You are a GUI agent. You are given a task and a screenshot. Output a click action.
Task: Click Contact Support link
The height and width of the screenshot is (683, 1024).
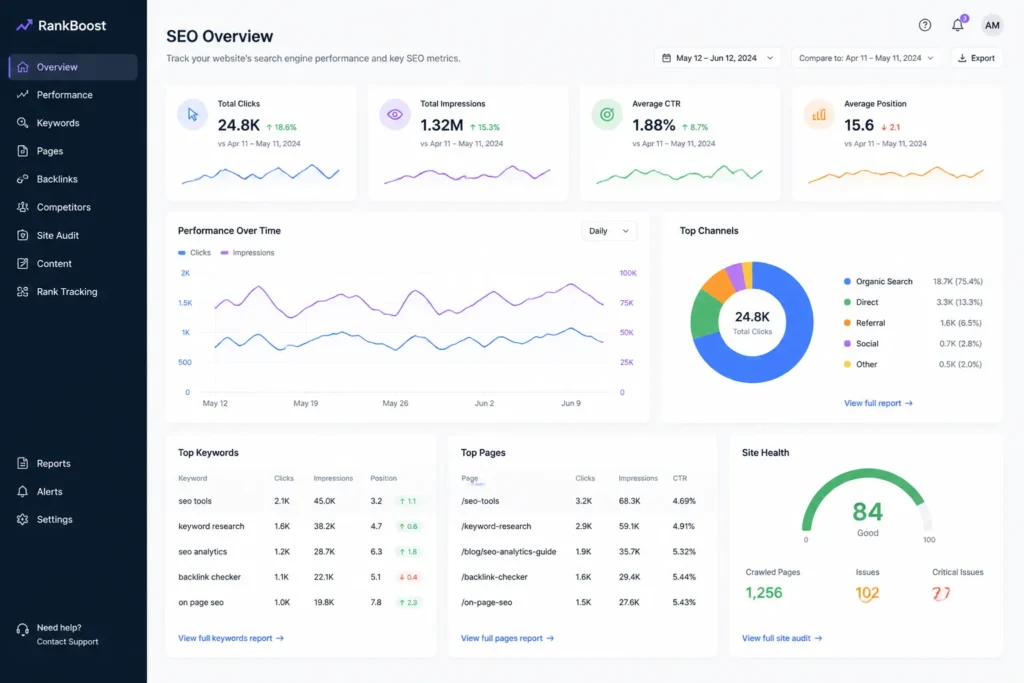click(x=67, y=642)
